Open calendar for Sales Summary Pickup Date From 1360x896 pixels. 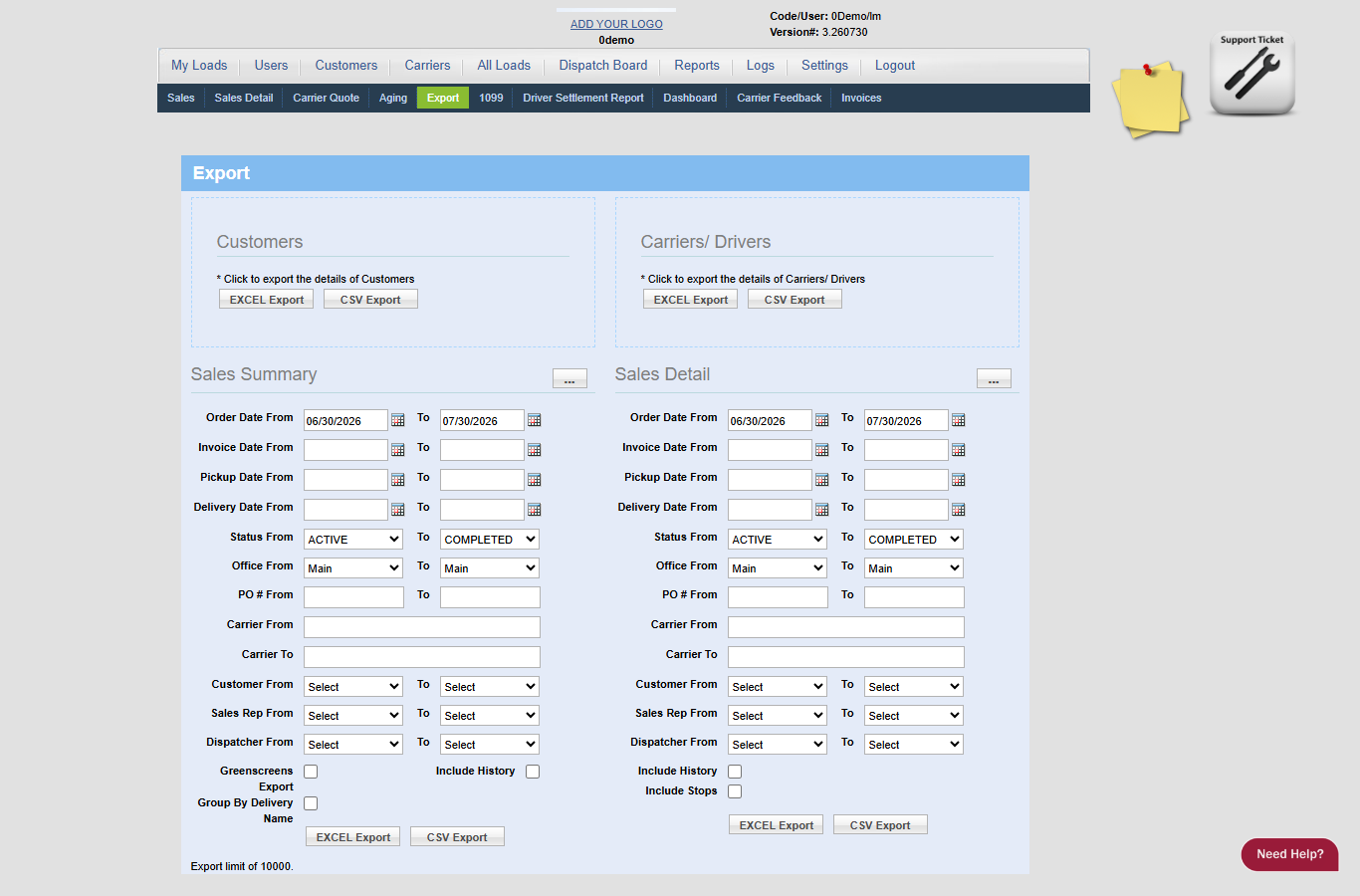point(398,480)
